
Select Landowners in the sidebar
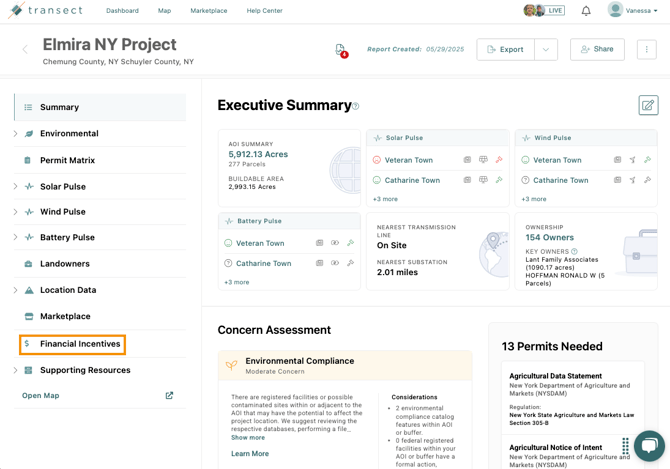[x=100, y=264]
